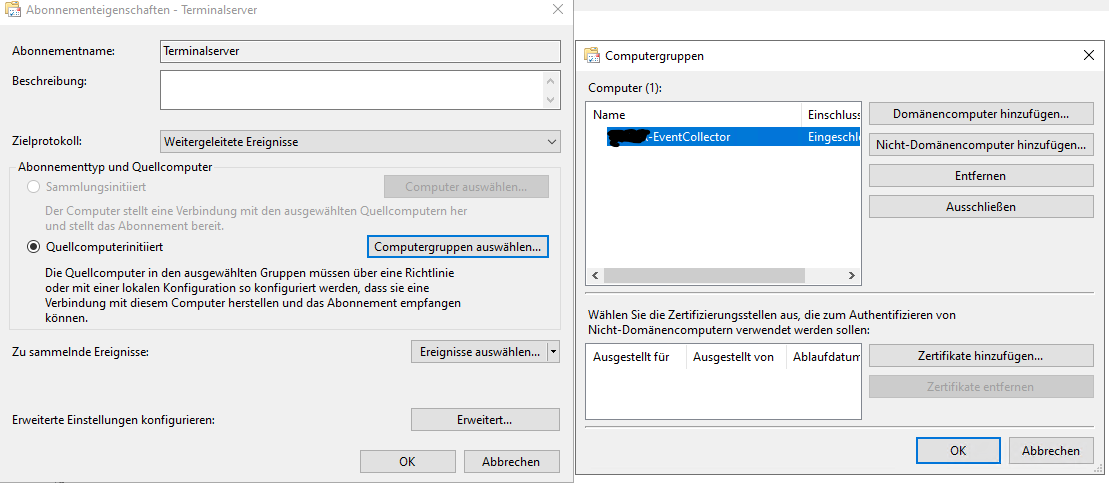Close the Abonnementeigenschaften window

(558, 10)
